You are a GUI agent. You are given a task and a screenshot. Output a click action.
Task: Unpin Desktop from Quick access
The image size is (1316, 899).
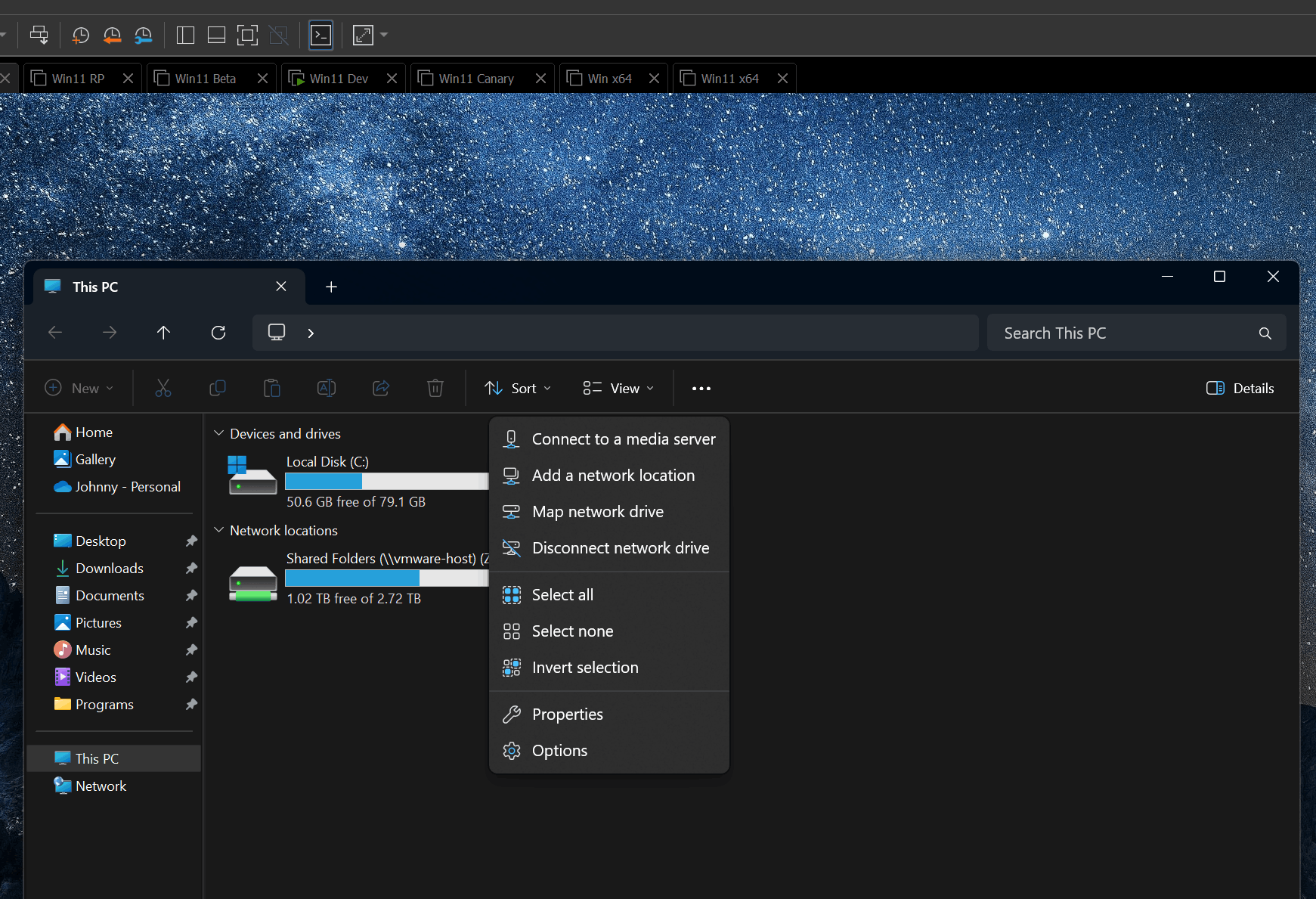pos(191,541)
